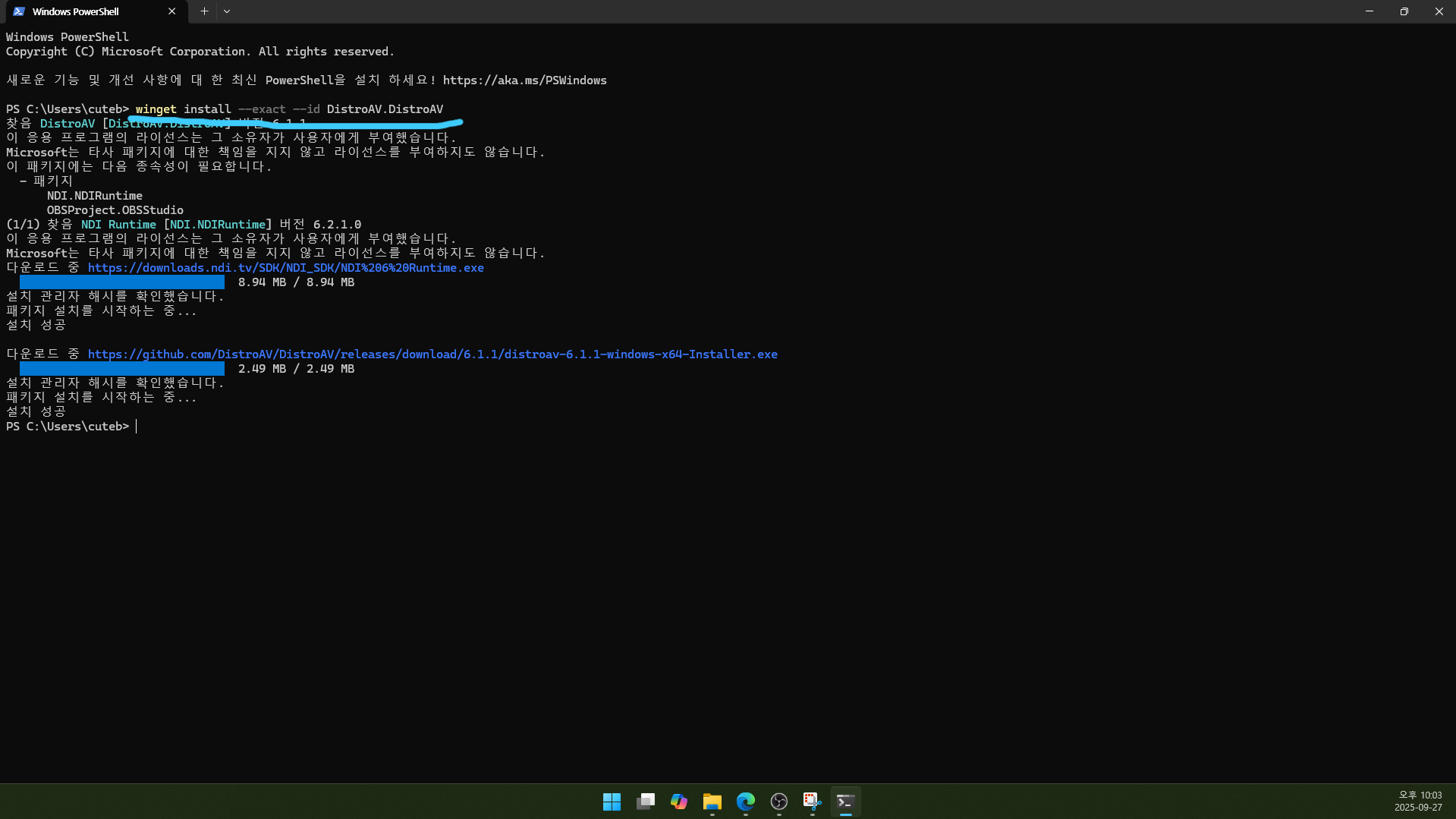The width and height of the screenshot is (1456, 819).
Task: Click the aka.ms/PSWindows URL
Action: pyautogui.click(x=524, y=80)
